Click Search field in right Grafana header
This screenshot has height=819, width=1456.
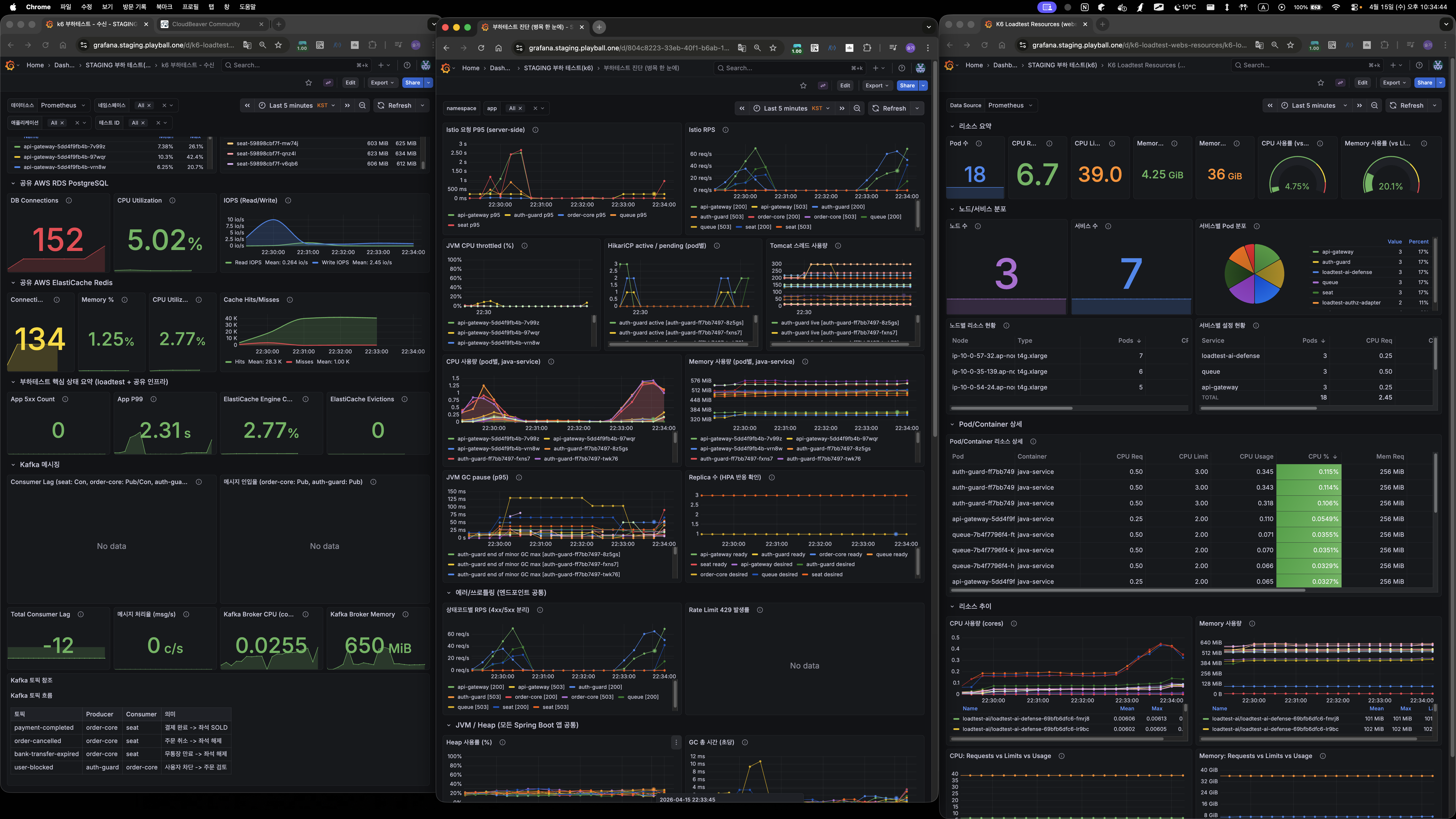coord(1300,65)
